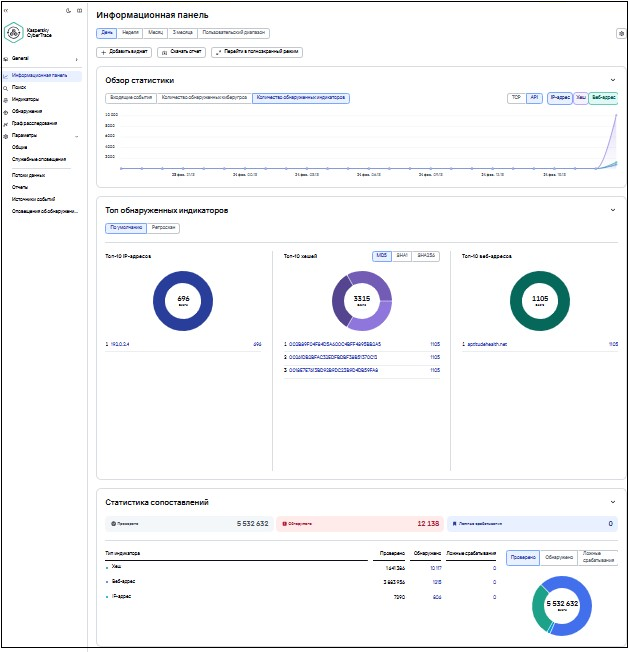Image resolution: width=629 pixels, height=652 pixels.
Task: Open dashboard settings via the gear icon
Action: click(621, 34)
